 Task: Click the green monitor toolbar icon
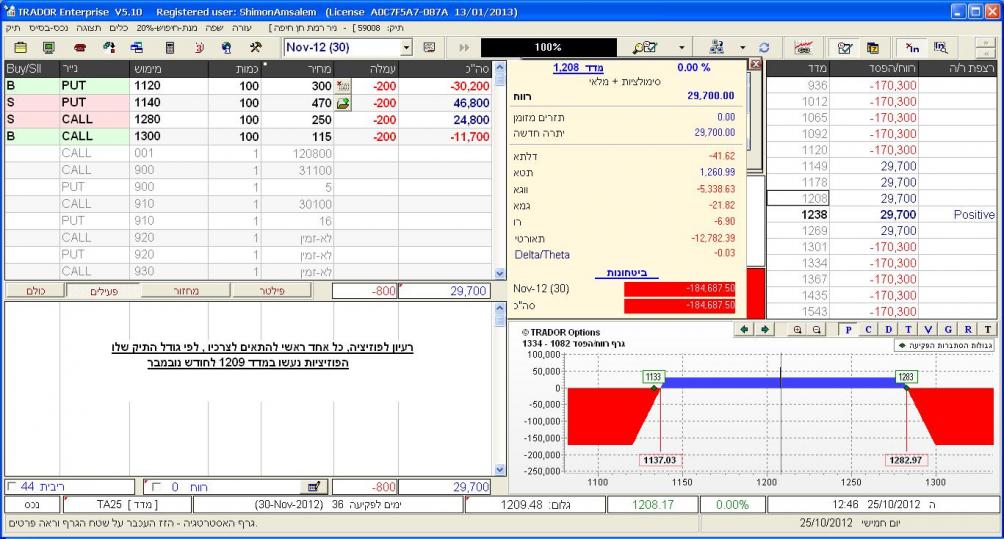point(48,47)
